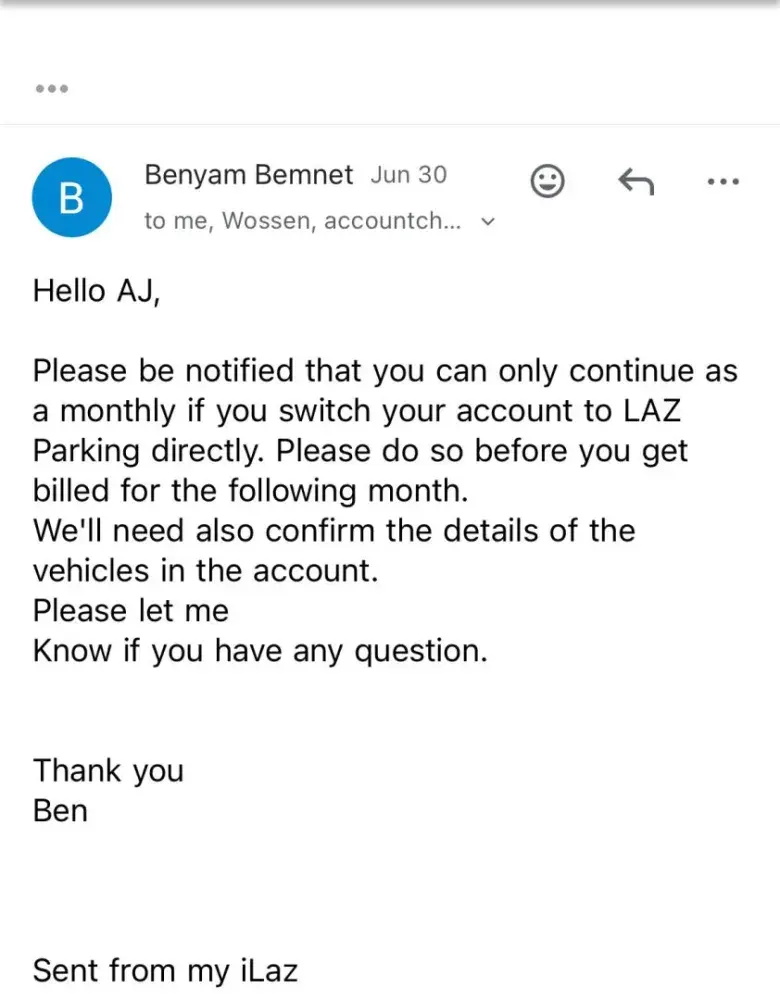Screen dimensions: 780x1000
Task: Tap 'vehicles in the account.' line
Action: coord(205,571)
